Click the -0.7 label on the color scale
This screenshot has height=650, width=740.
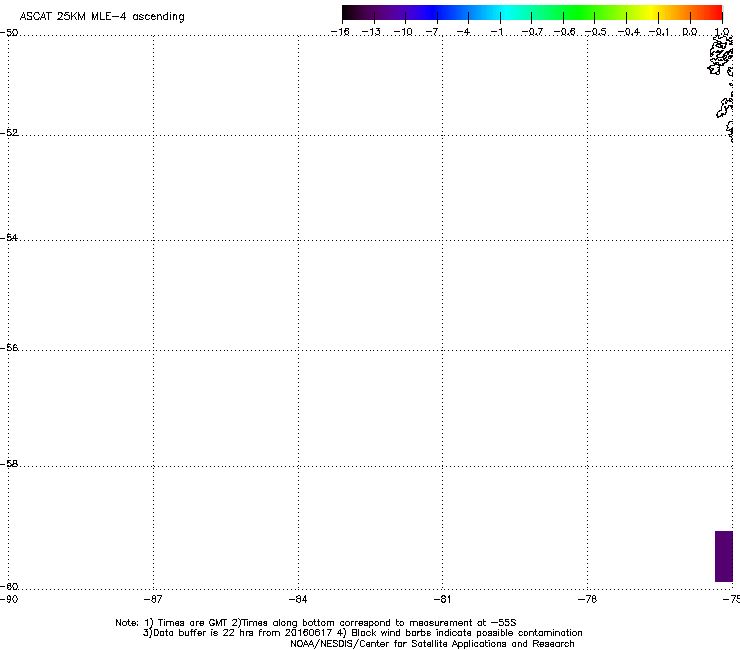coord(532,32)
